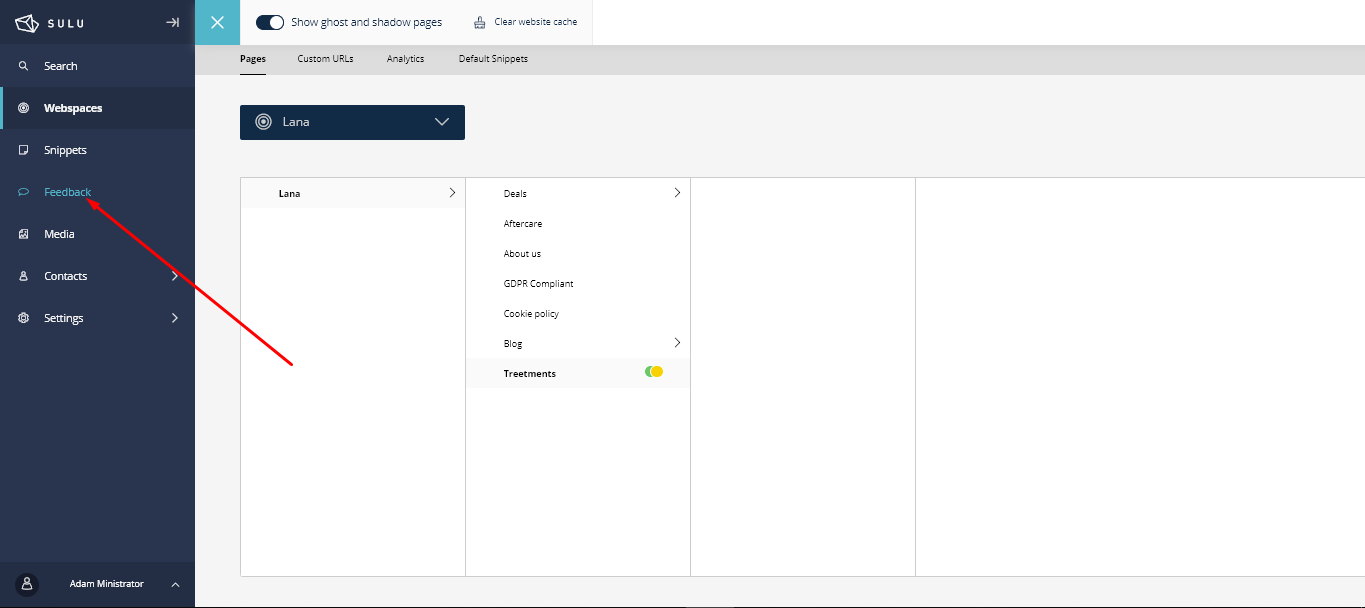The image size is (1365, 608).
Task: Click the Snippets sidebar icon
Action: pyautogui.click(x=24, y=150)
